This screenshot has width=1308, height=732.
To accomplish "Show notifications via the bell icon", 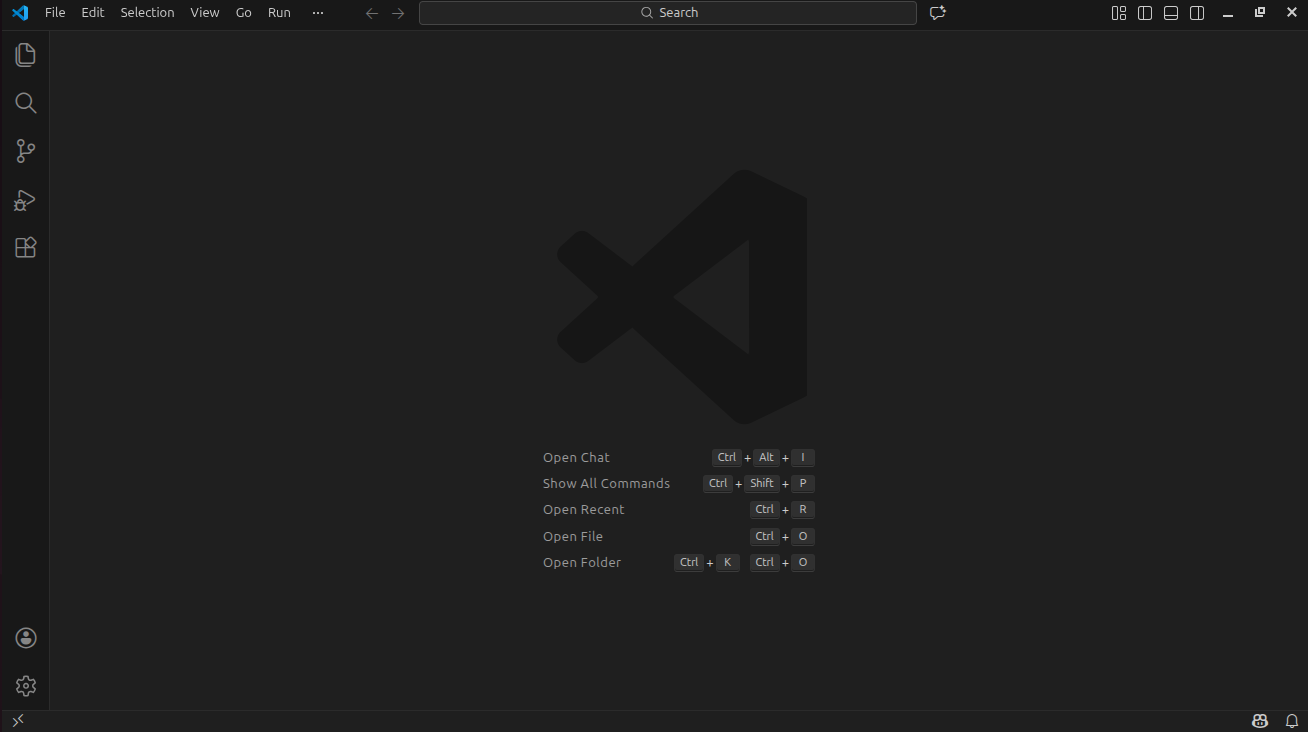I will click(1291, 721).
